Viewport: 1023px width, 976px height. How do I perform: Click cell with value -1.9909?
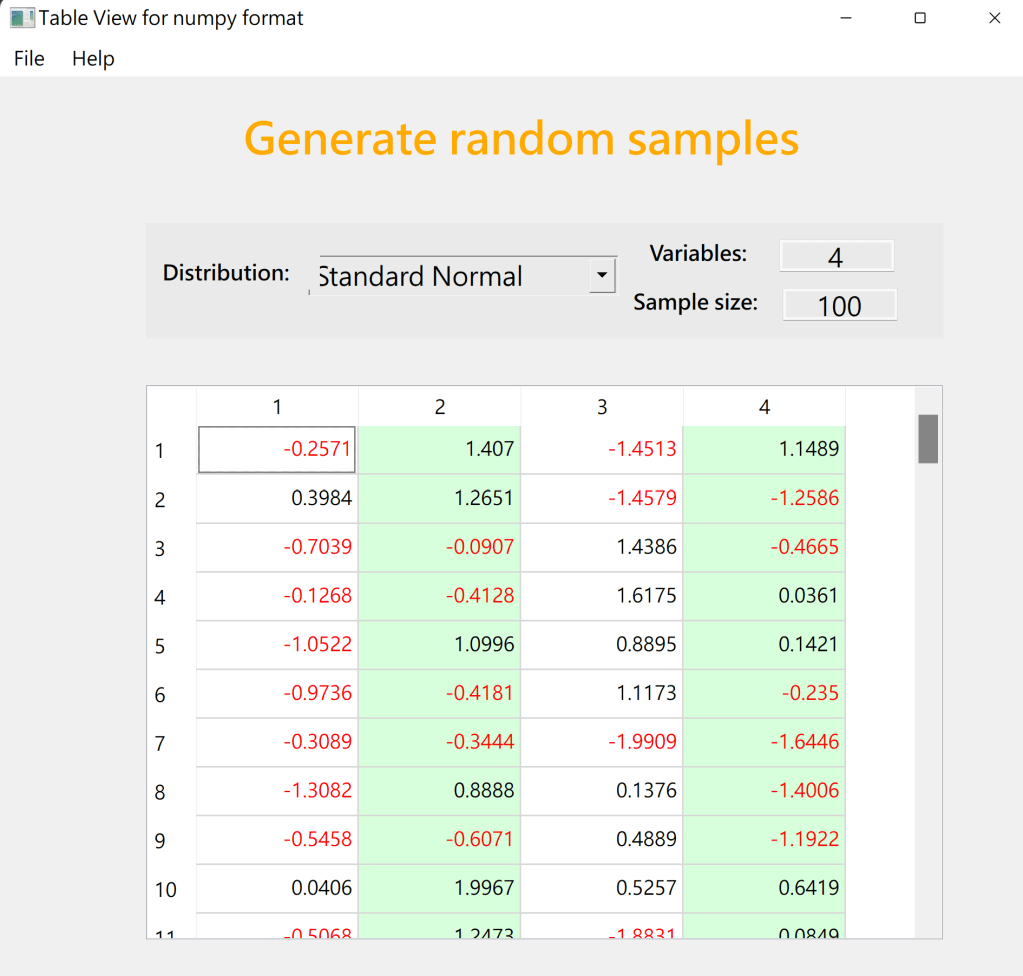pos(602,742)
